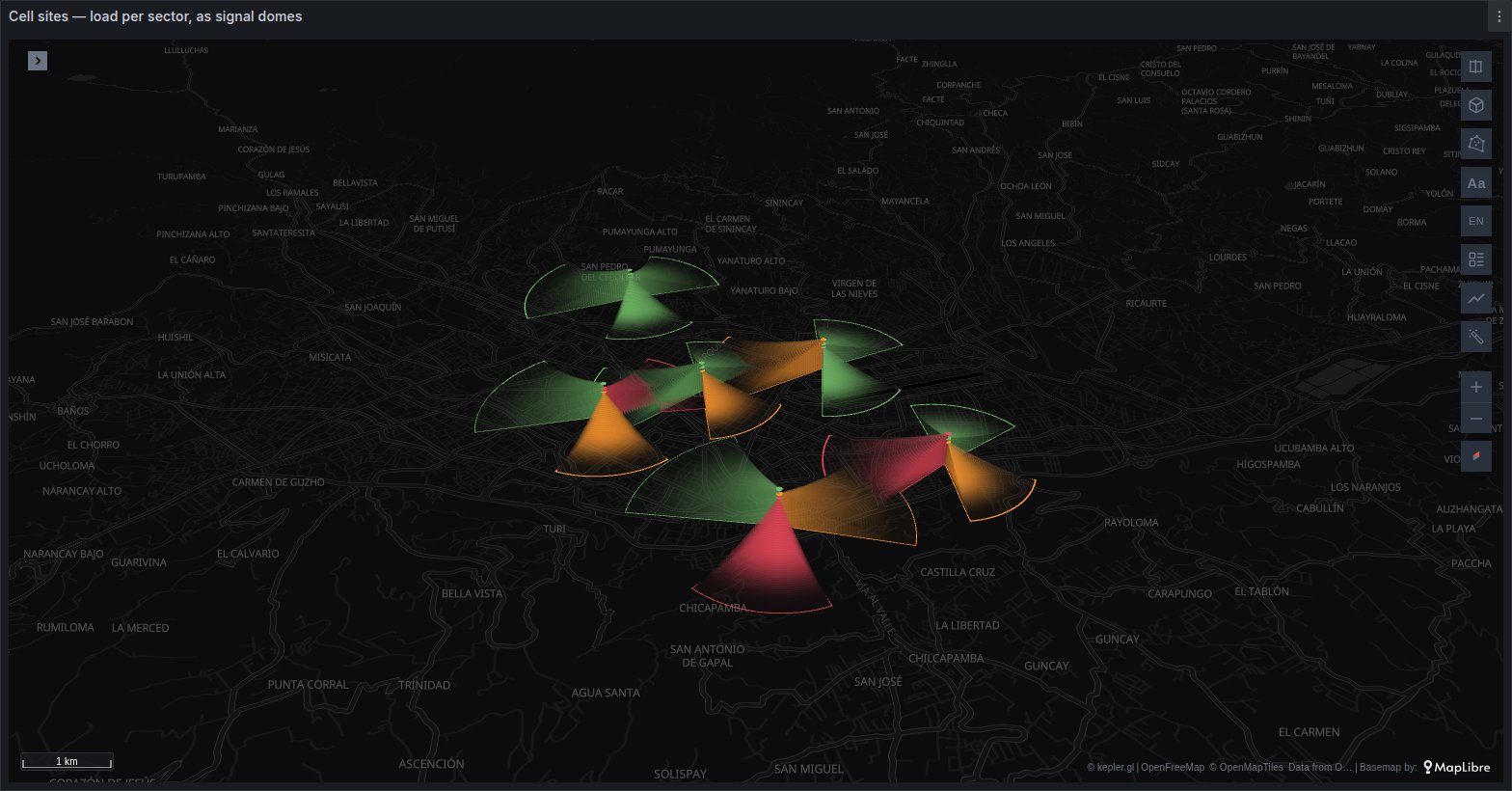Open the Aa map labels settings
Viewport: 1512px width, 791px height.
1476,183
